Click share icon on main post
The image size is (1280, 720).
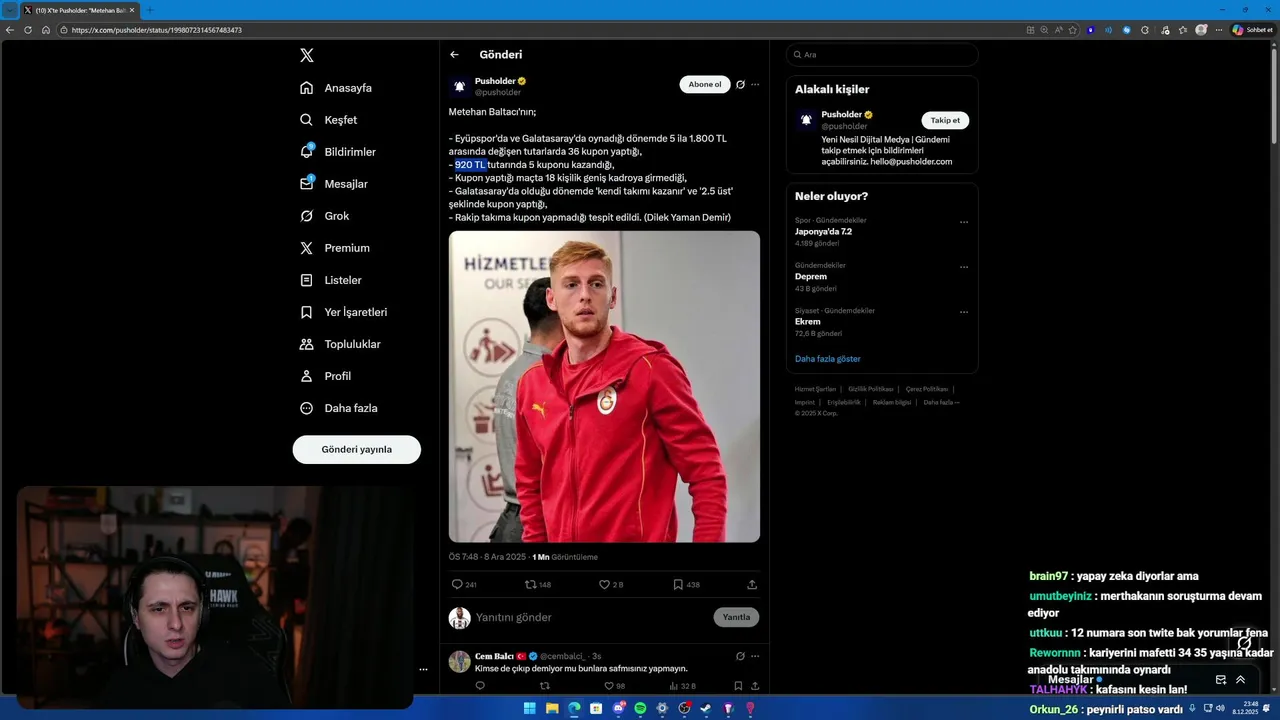(752, 584)
